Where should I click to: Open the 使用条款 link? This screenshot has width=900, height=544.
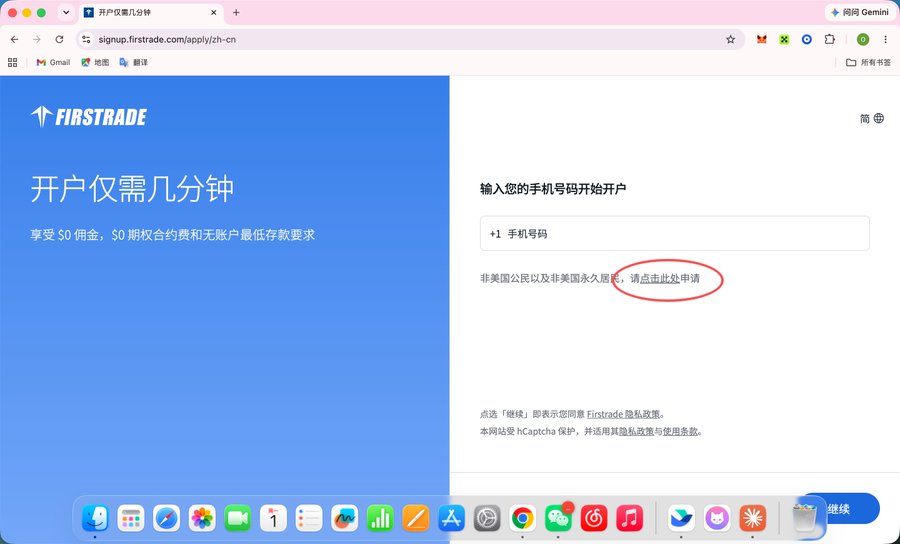coord(680,431)
